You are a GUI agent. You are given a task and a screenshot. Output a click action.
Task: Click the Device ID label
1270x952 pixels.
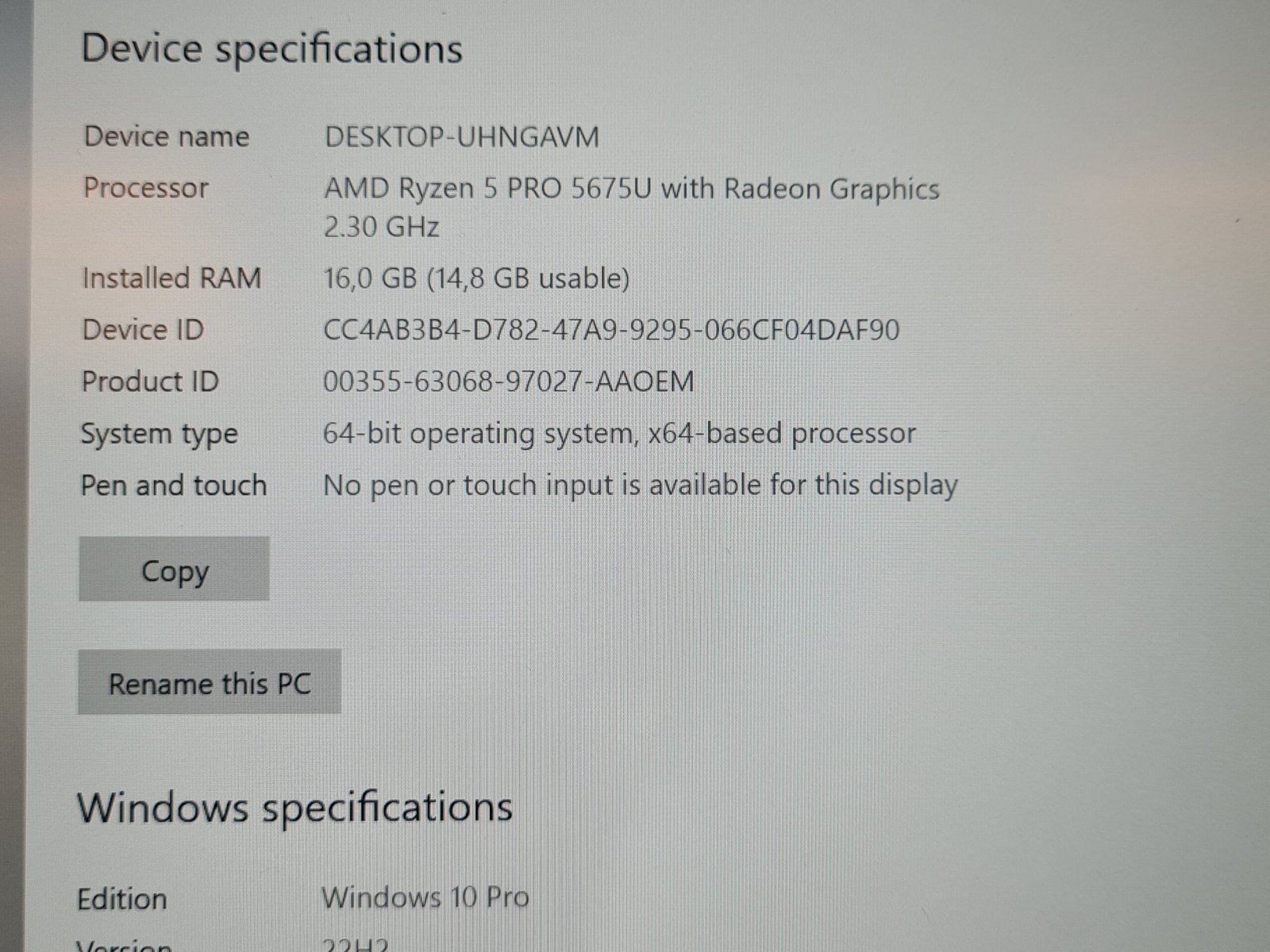point(144,330)
